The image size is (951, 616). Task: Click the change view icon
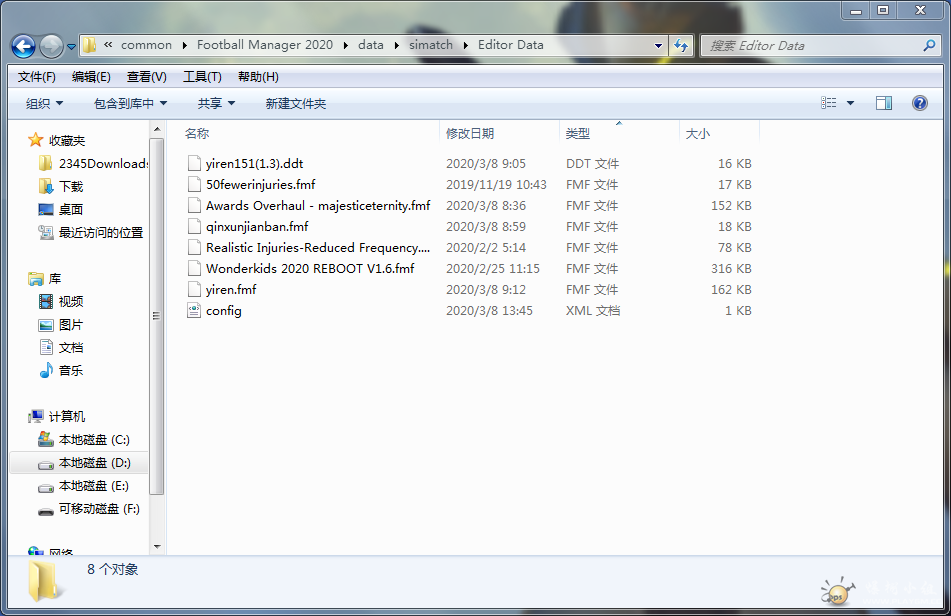pyautogui.click(x=829, y=103)
